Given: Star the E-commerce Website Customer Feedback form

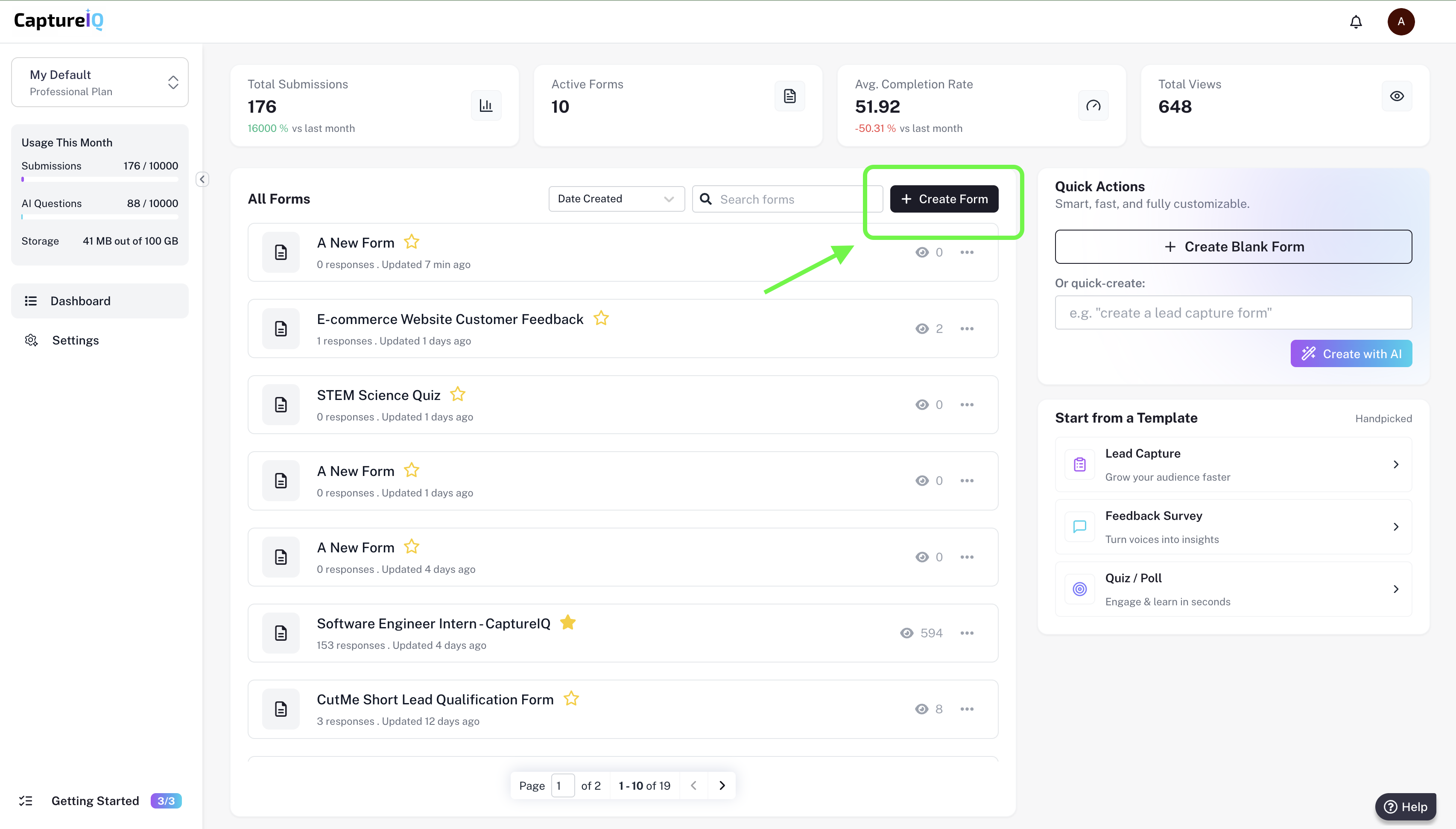Looking at the screenshot, I should pos(601,318).
